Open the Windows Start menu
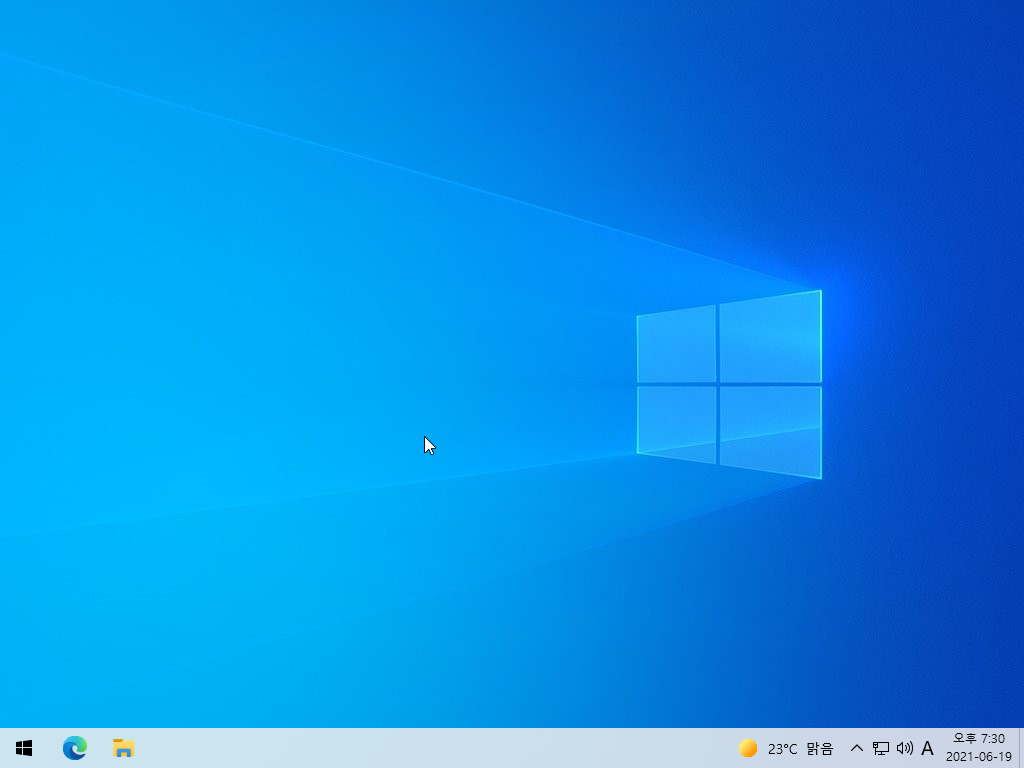This screenshot has height=768, width=1024. pos(24,748)
